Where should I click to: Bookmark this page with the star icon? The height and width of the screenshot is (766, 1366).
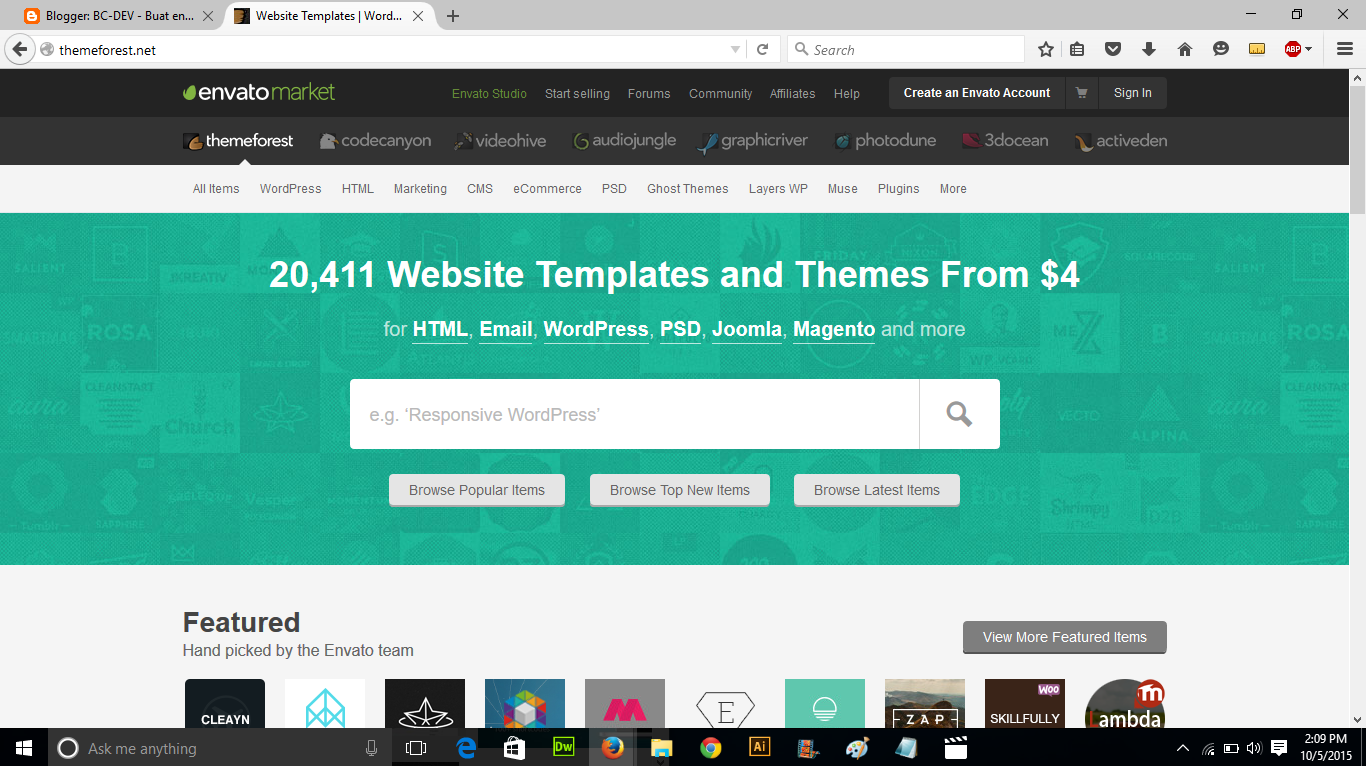pyautogui.click(x=1046, y=49)
